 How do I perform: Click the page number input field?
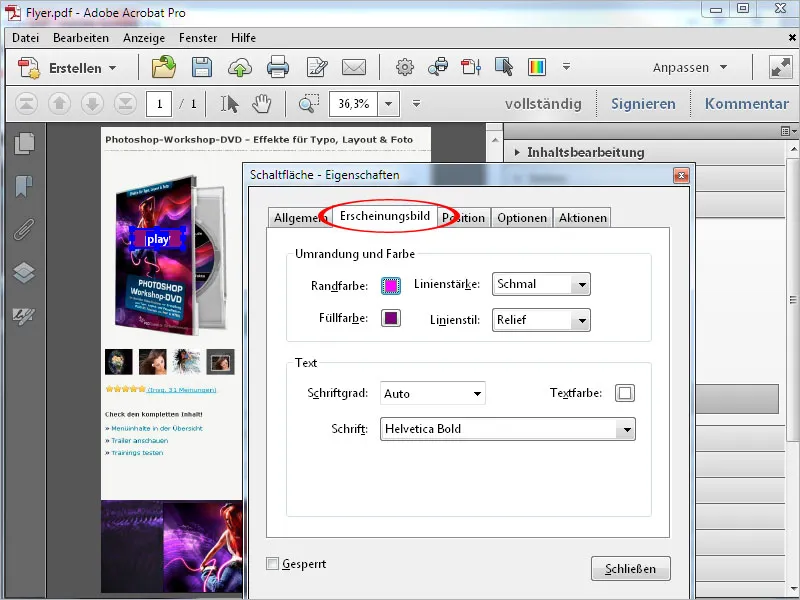coord(159,104)
